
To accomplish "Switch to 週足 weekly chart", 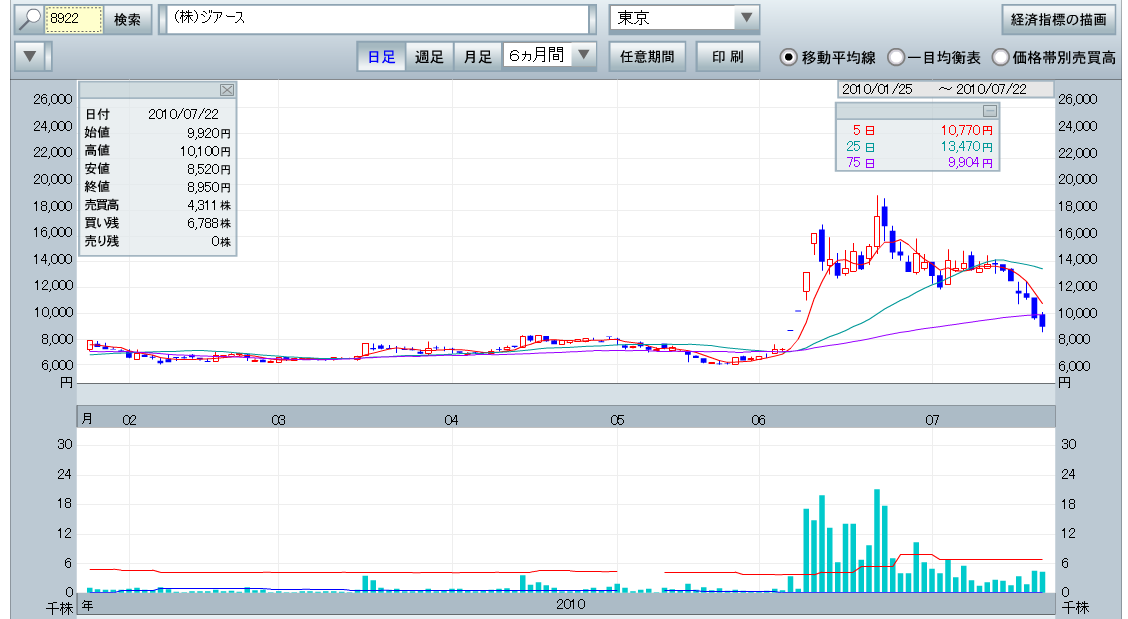I will (430, 56).
